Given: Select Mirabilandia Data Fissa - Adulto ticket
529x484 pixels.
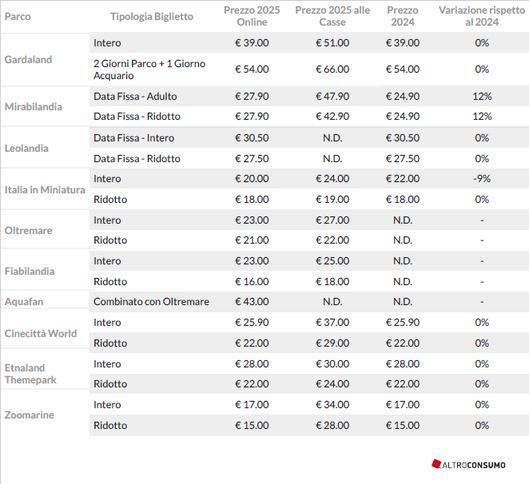Looking at the screenshot, I should [135, 96].
